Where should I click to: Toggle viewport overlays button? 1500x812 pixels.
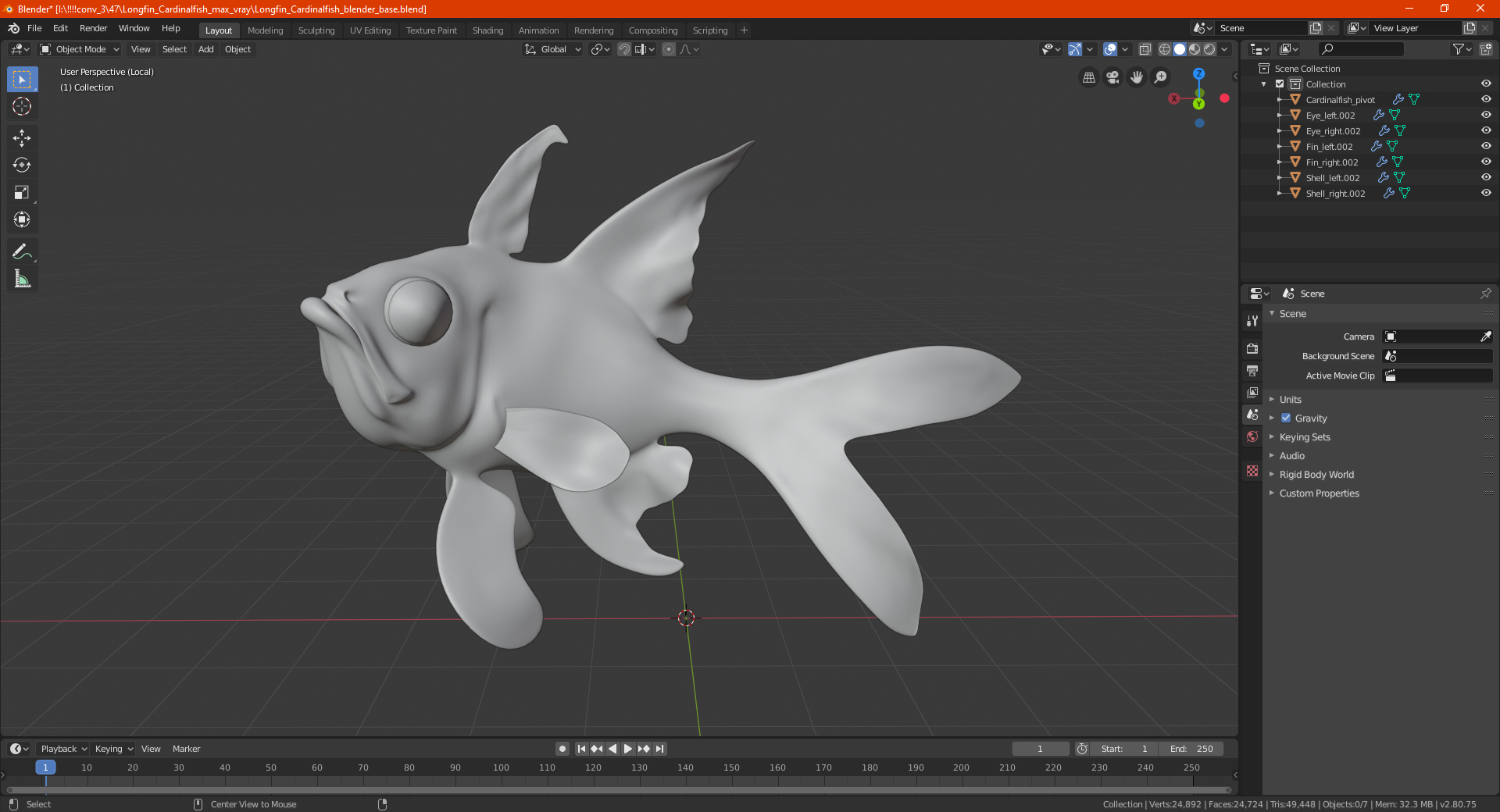coord(1110,49)
